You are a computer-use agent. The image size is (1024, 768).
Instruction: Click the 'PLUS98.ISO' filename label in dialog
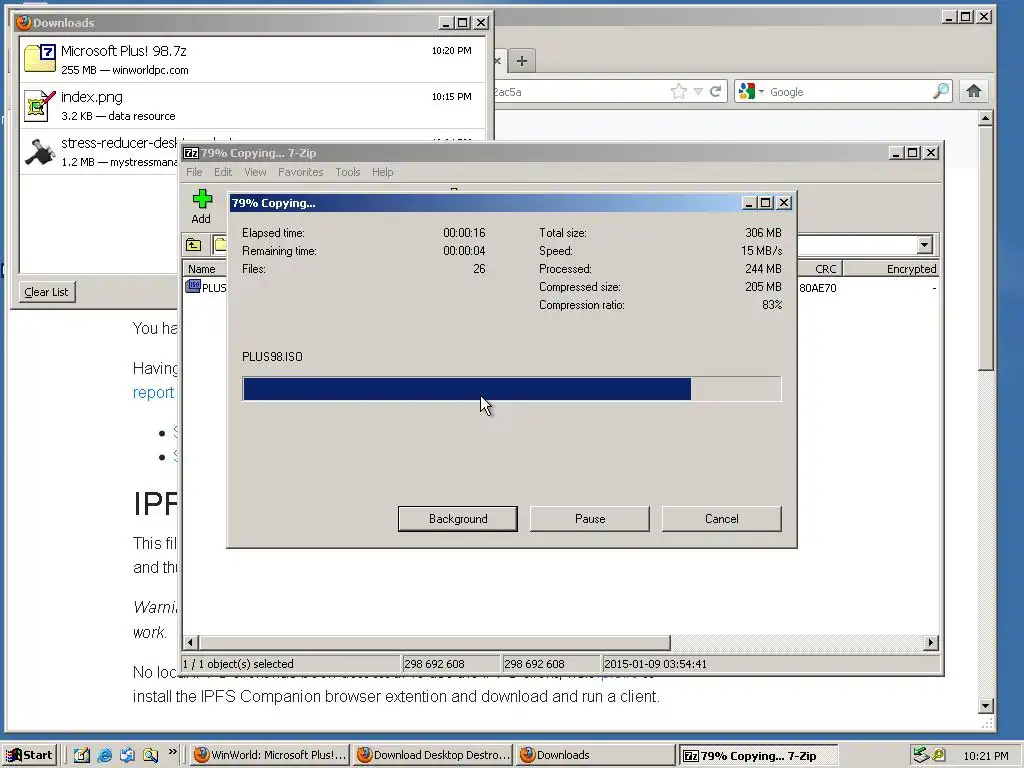click(x=272, y=357)
